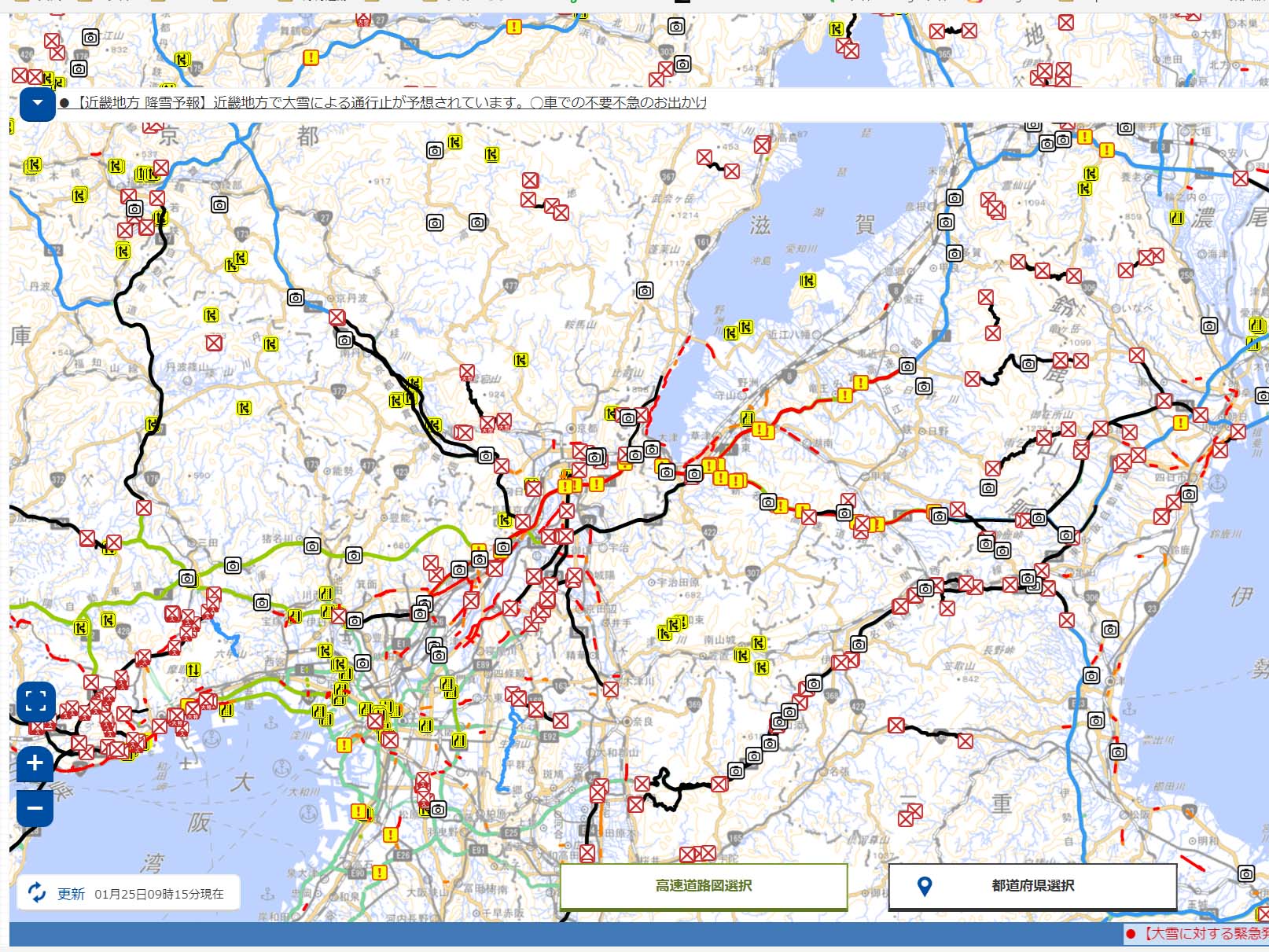Image resolution: width=1269 pixels, height=952 pixels.
Task: Toggle fullscreen map view
Action: point(36,701)
